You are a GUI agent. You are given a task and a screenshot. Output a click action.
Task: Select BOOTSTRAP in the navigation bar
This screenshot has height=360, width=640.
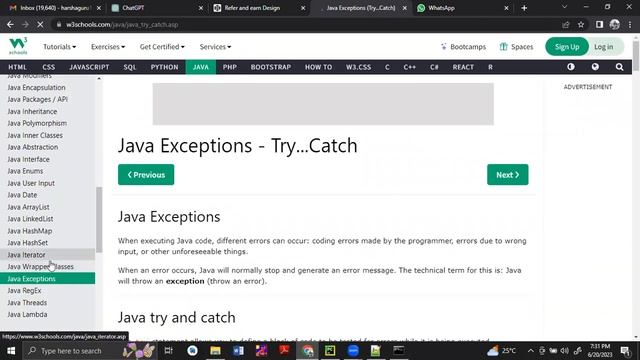click(271, 67)
